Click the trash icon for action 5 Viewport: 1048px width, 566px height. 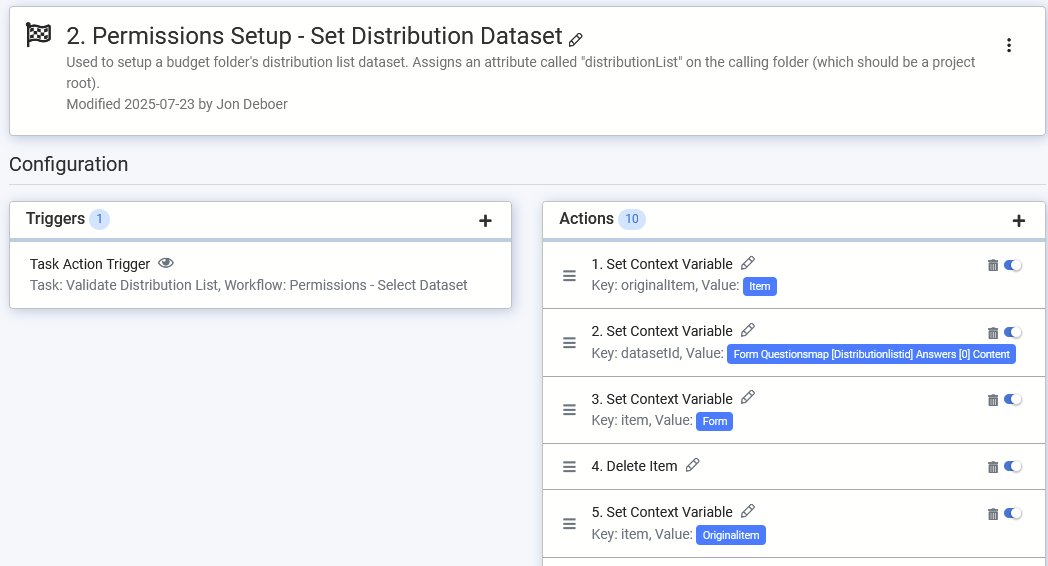(x=993, y=514)
